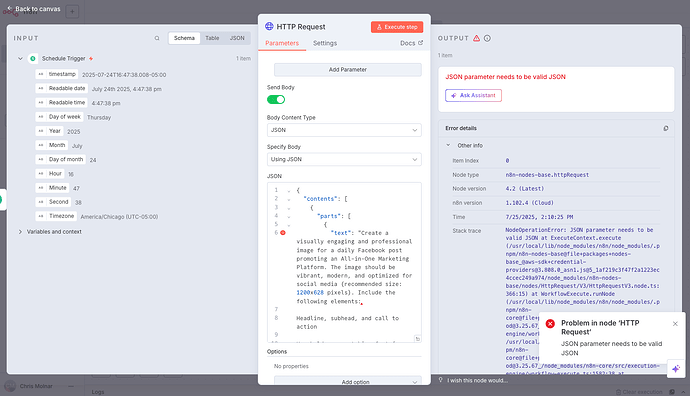Screen dimensions: 690x396
Task: Collapse the Other info section
Action: coord(448,145)
